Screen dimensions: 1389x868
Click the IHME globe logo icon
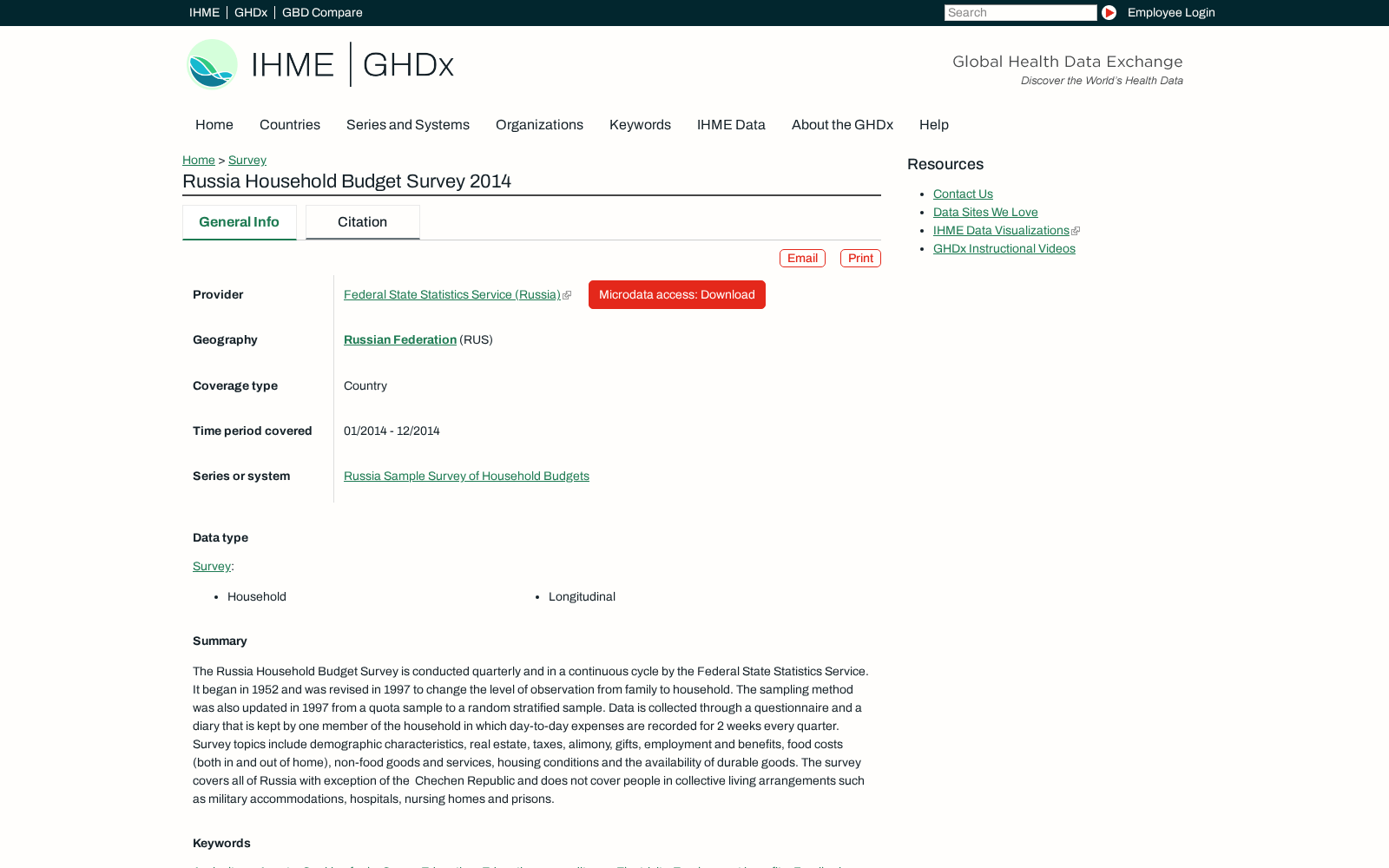[212, 64]
